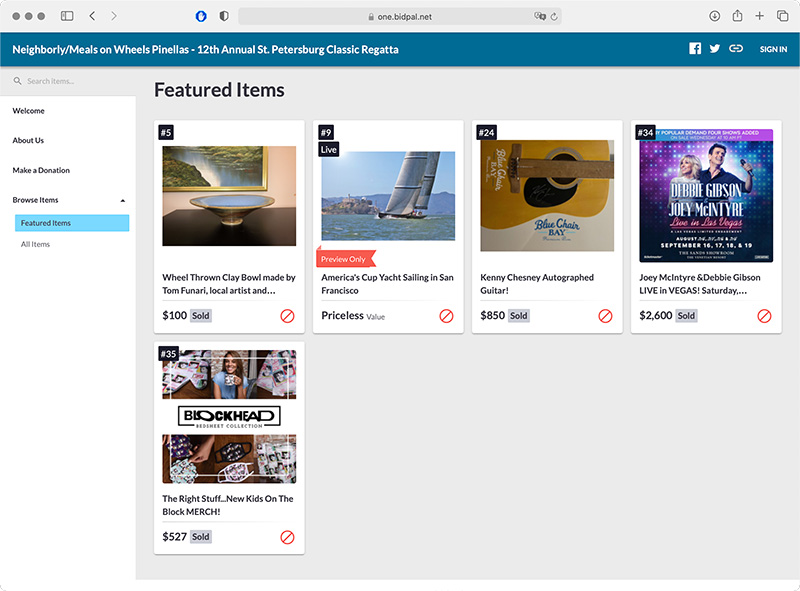Click the blocked icon on $527 merch card
This screenshot has height=591, width=800.
click(x=287, y=537)
